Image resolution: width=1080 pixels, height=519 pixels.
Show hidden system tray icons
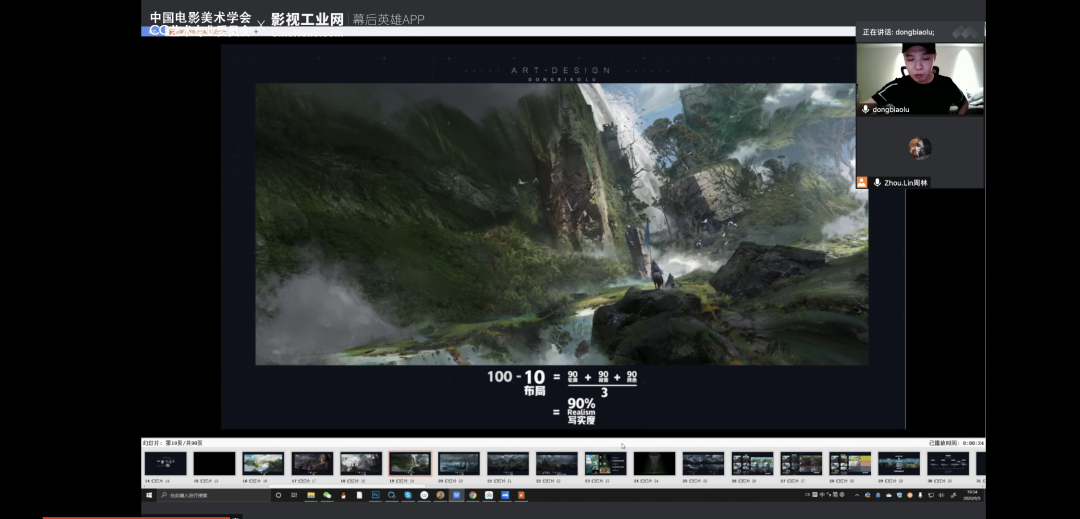pyautogui.click(x=857, y=495)
